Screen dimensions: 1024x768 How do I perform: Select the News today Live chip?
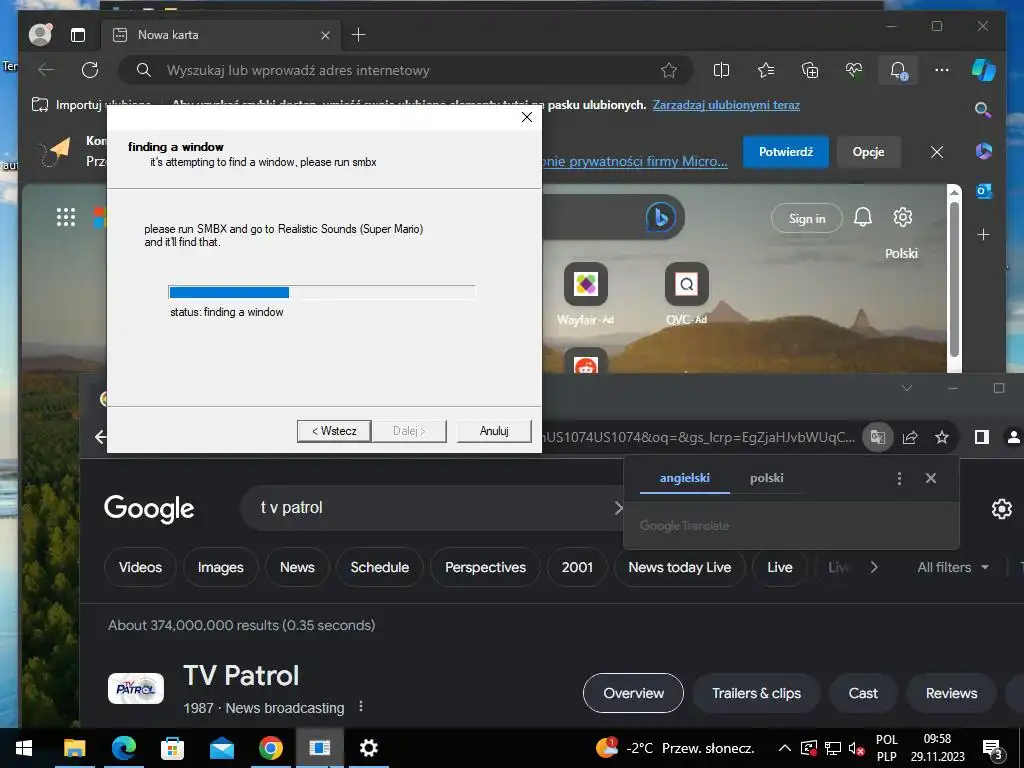coord(680,567)
